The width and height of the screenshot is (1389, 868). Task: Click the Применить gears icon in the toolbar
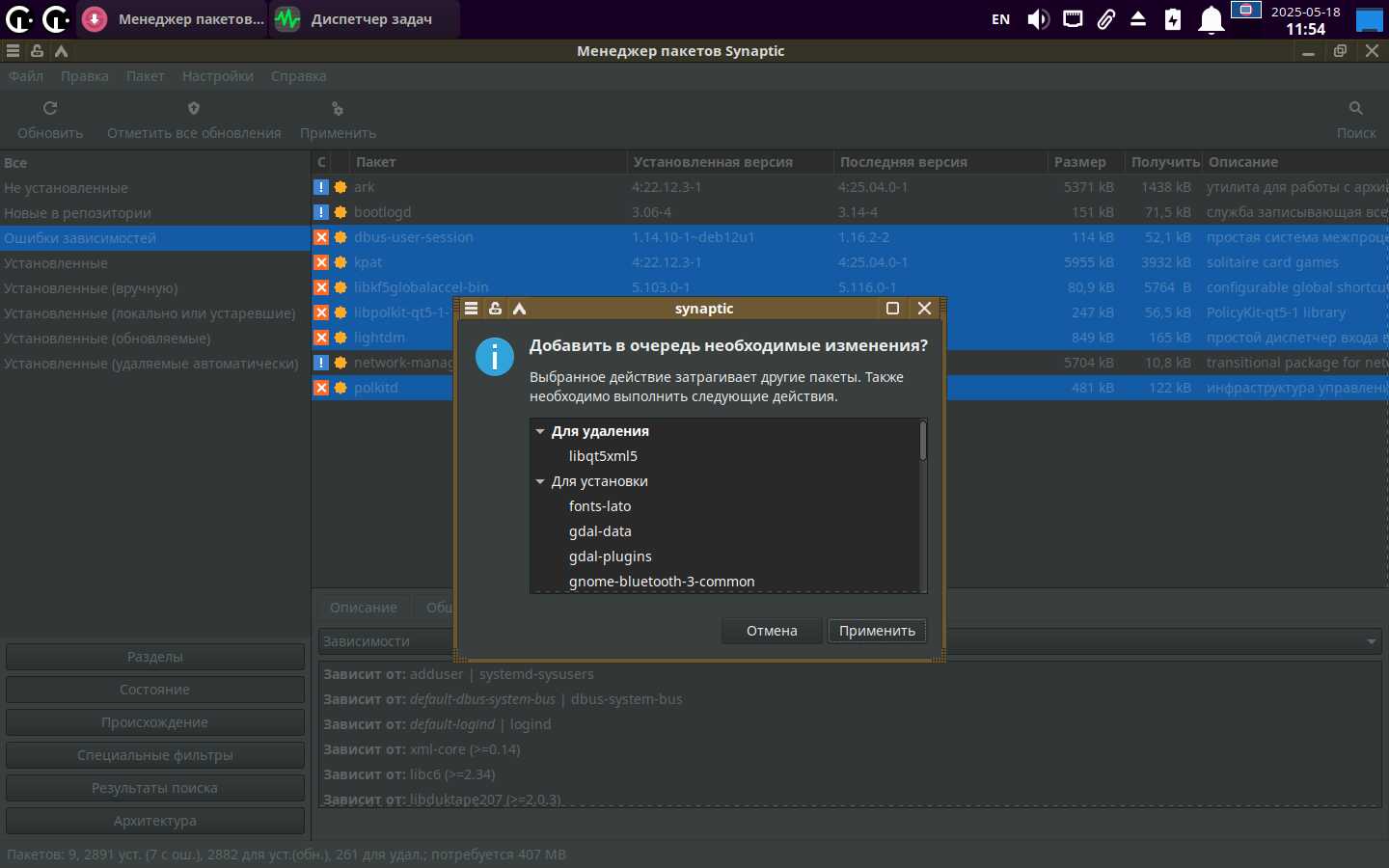338,108
